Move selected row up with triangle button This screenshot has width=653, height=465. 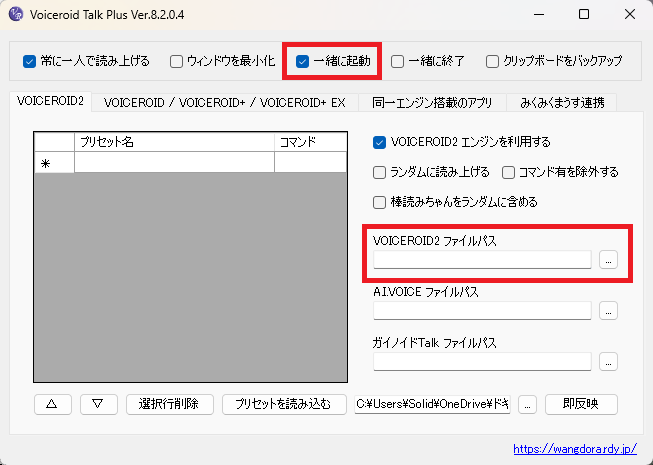[x=53, y=404]
